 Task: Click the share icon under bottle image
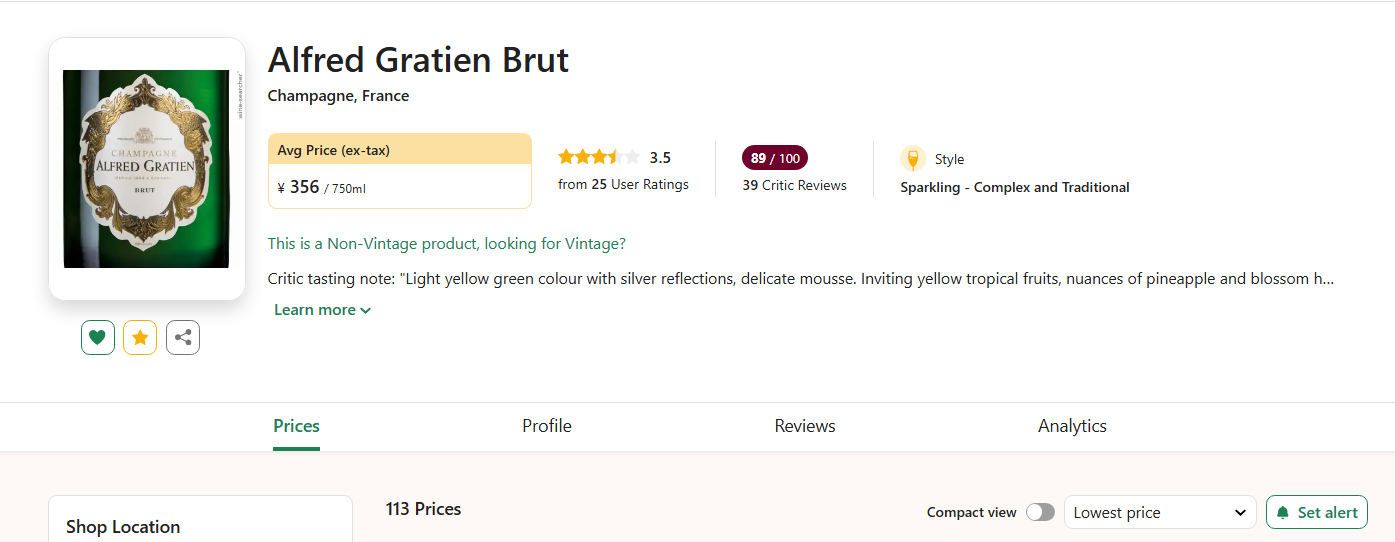[183, 338]
